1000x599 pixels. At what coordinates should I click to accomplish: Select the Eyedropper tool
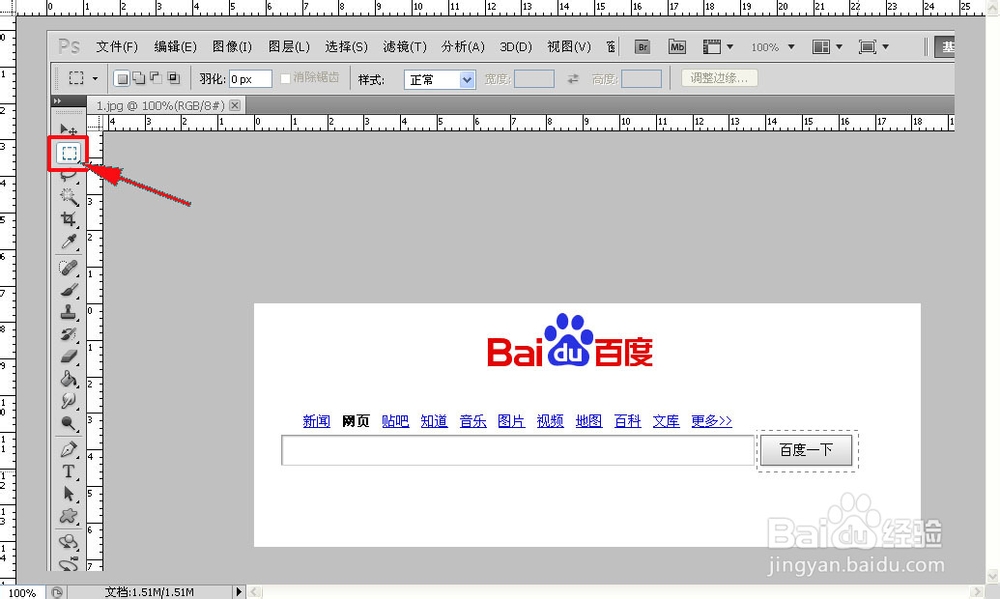click(69, 241)
